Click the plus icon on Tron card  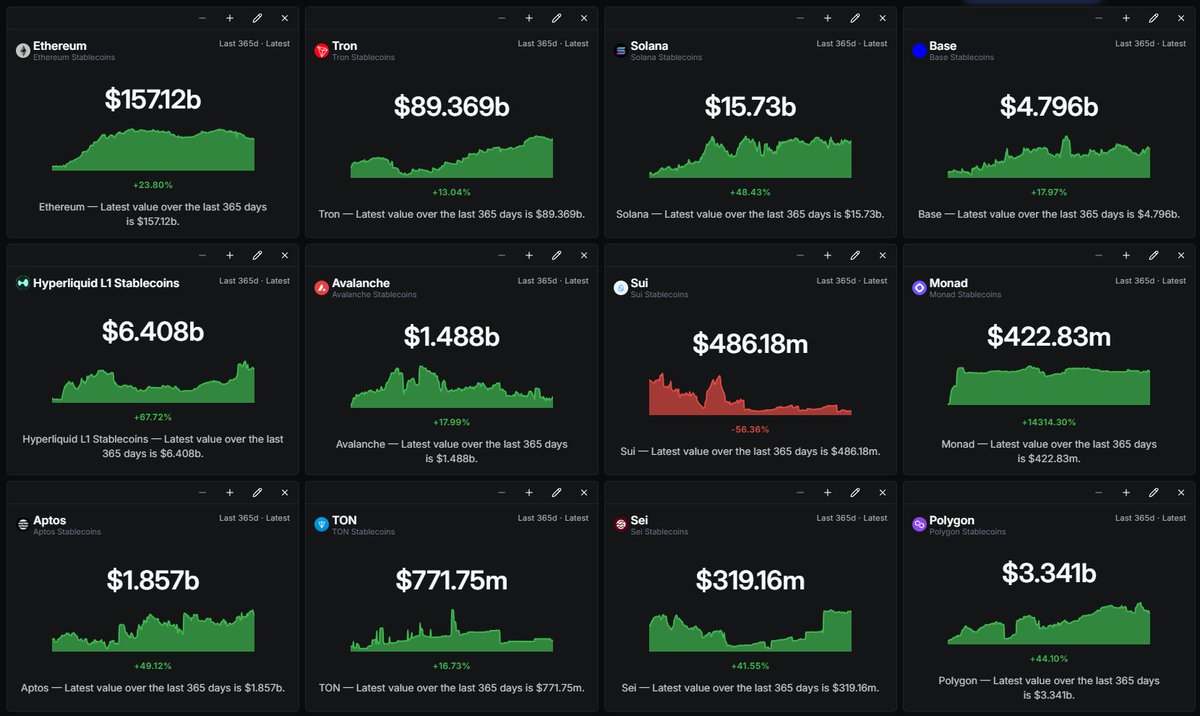click(529, 18)
